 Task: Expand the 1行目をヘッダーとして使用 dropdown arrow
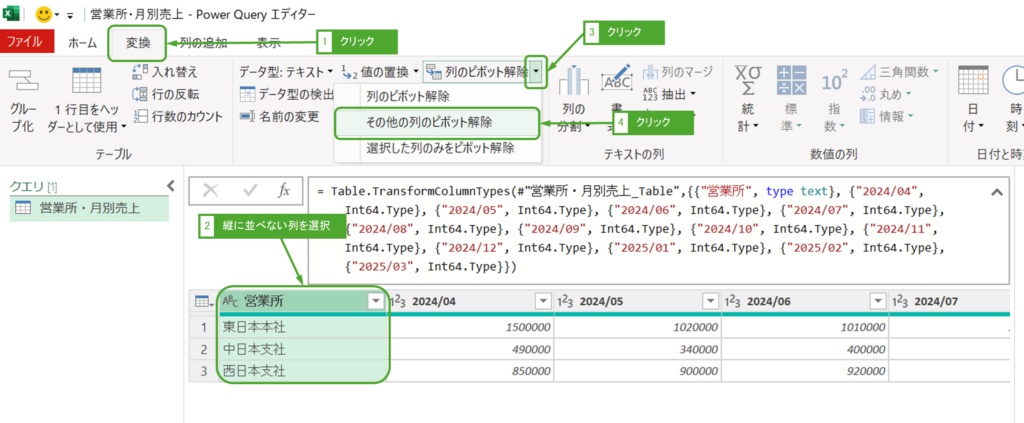coord(123,127)
